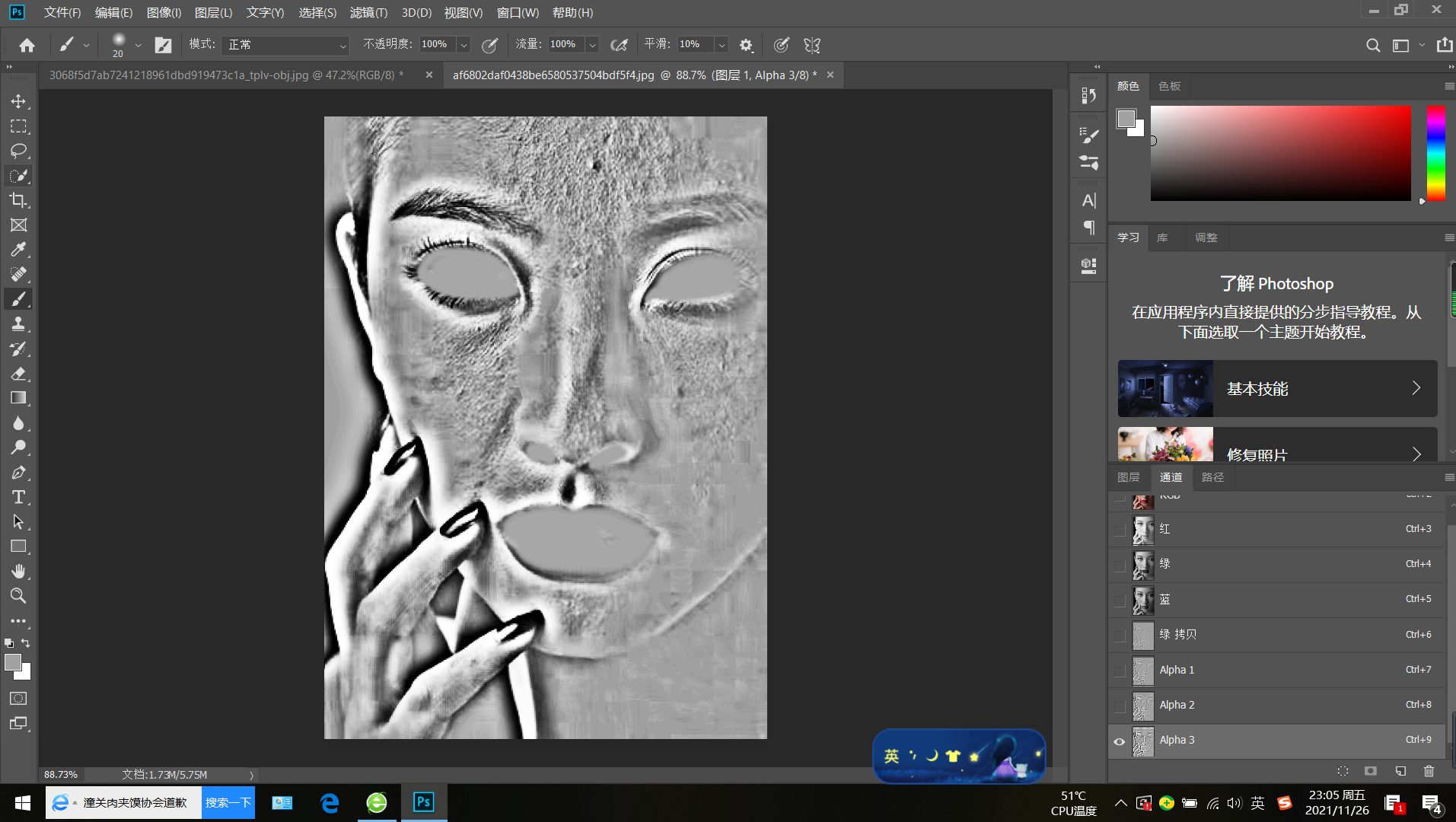Screen dimensions: 1456x822
Task: Open the blend mode 正常 dropdown
Action: pyautogui.click(x=286, y=45)
